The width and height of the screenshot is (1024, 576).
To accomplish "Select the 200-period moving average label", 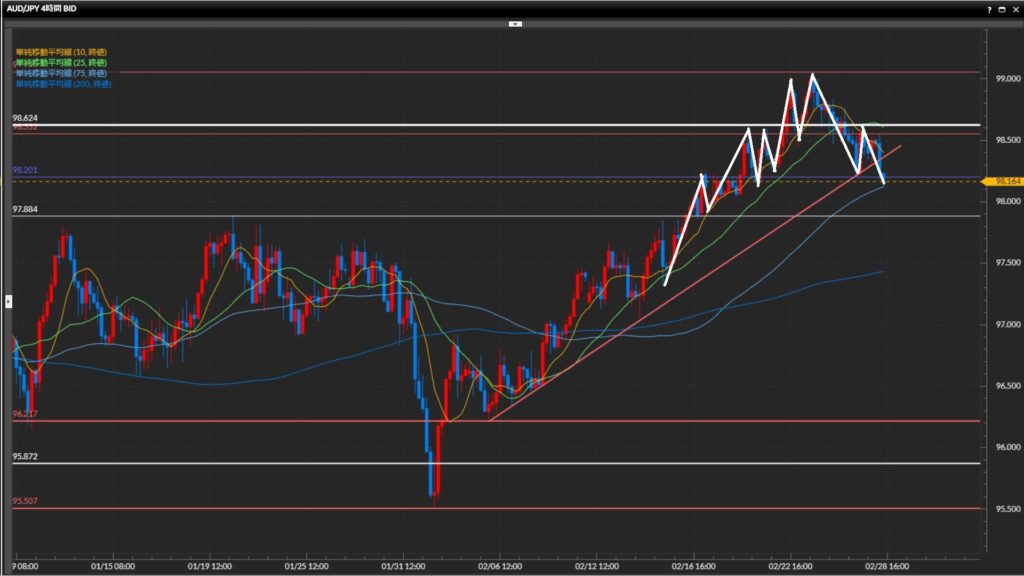I will click(64, 84).
